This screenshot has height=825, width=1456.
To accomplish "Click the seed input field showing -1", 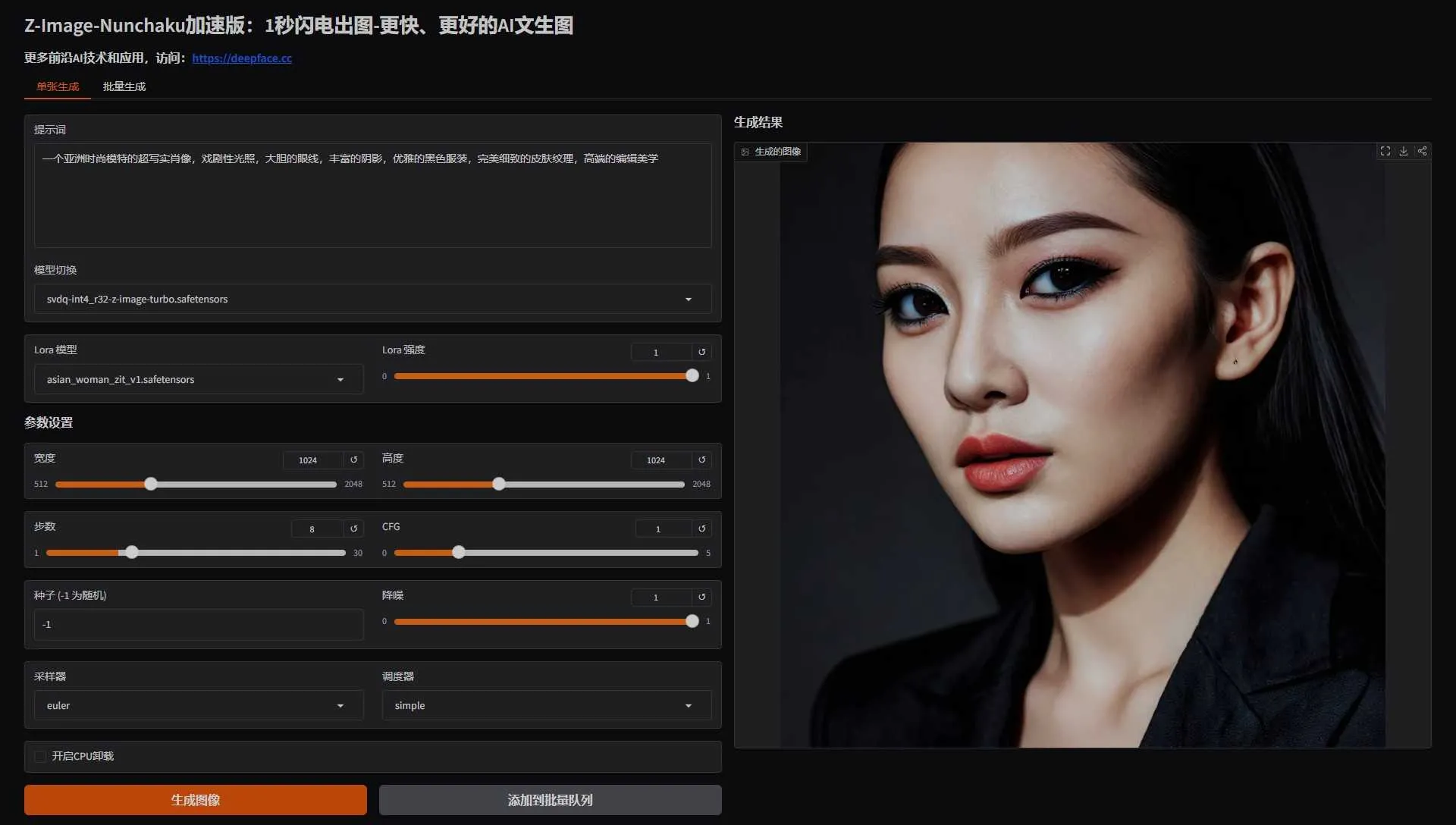I will click(197, 624).
